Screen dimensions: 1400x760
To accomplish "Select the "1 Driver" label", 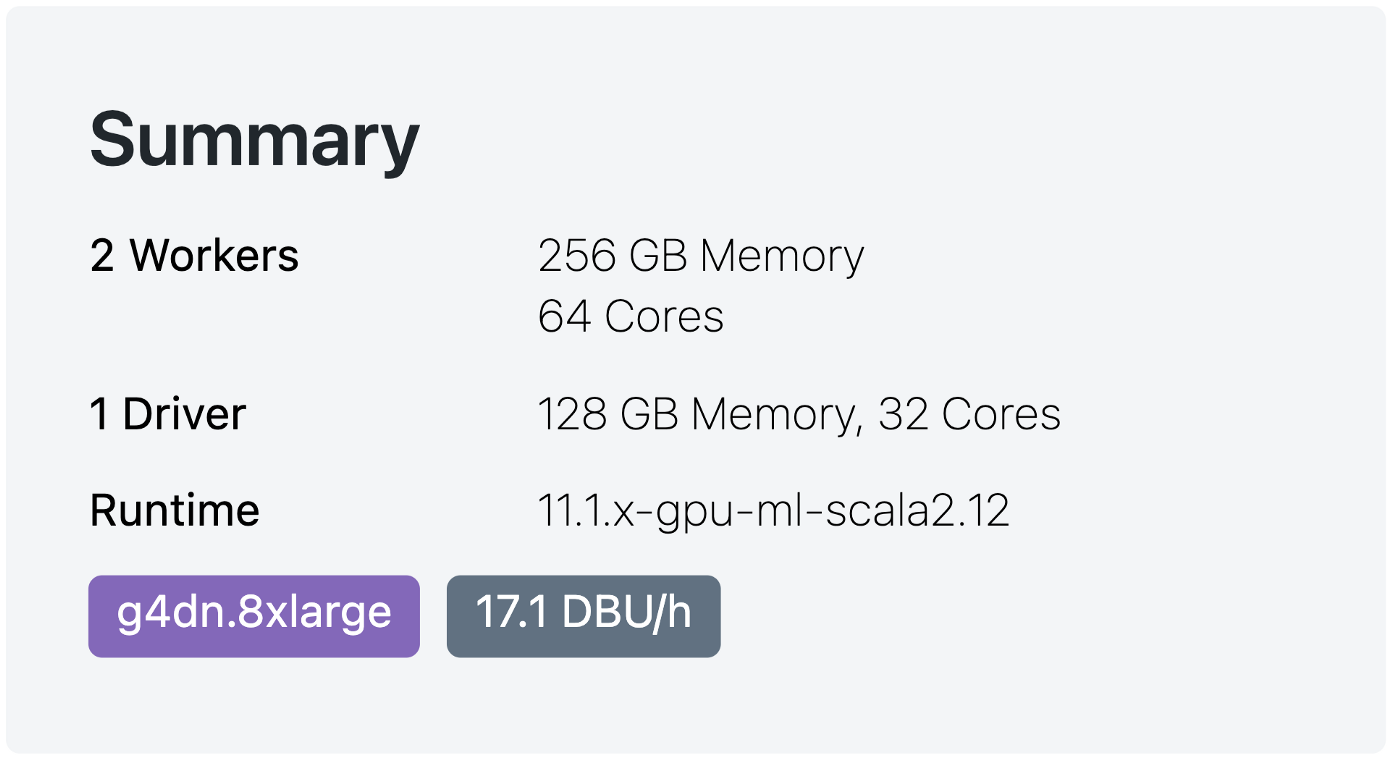I will click(167, 414).
